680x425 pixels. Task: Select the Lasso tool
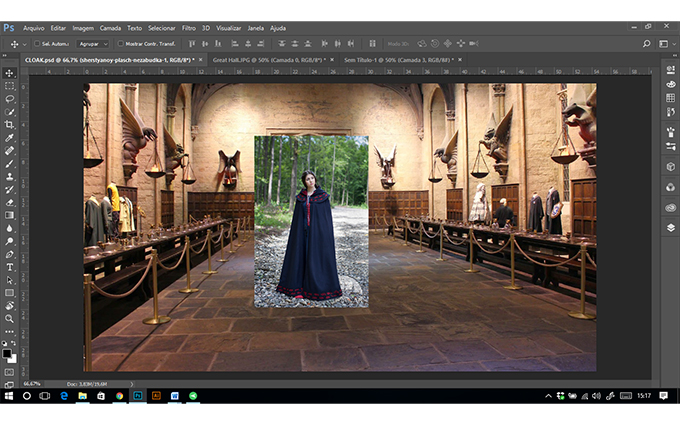click(9, 99)
